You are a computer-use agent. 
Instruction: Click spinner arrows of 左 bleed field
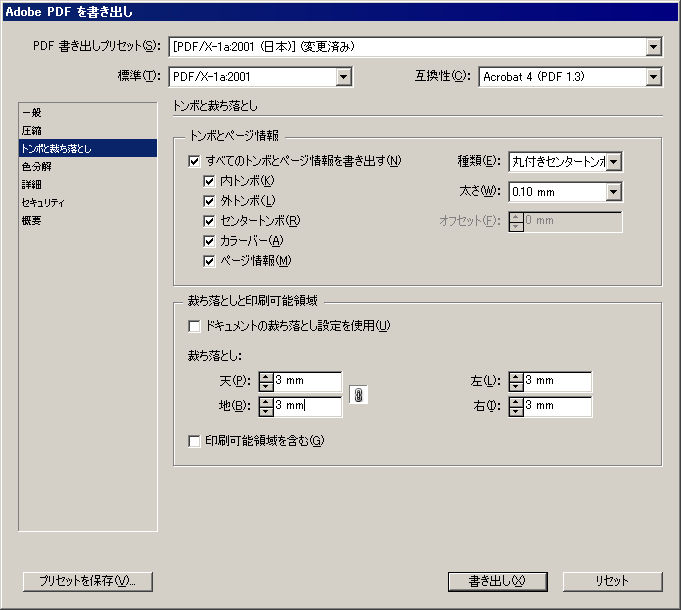[515, 381]
